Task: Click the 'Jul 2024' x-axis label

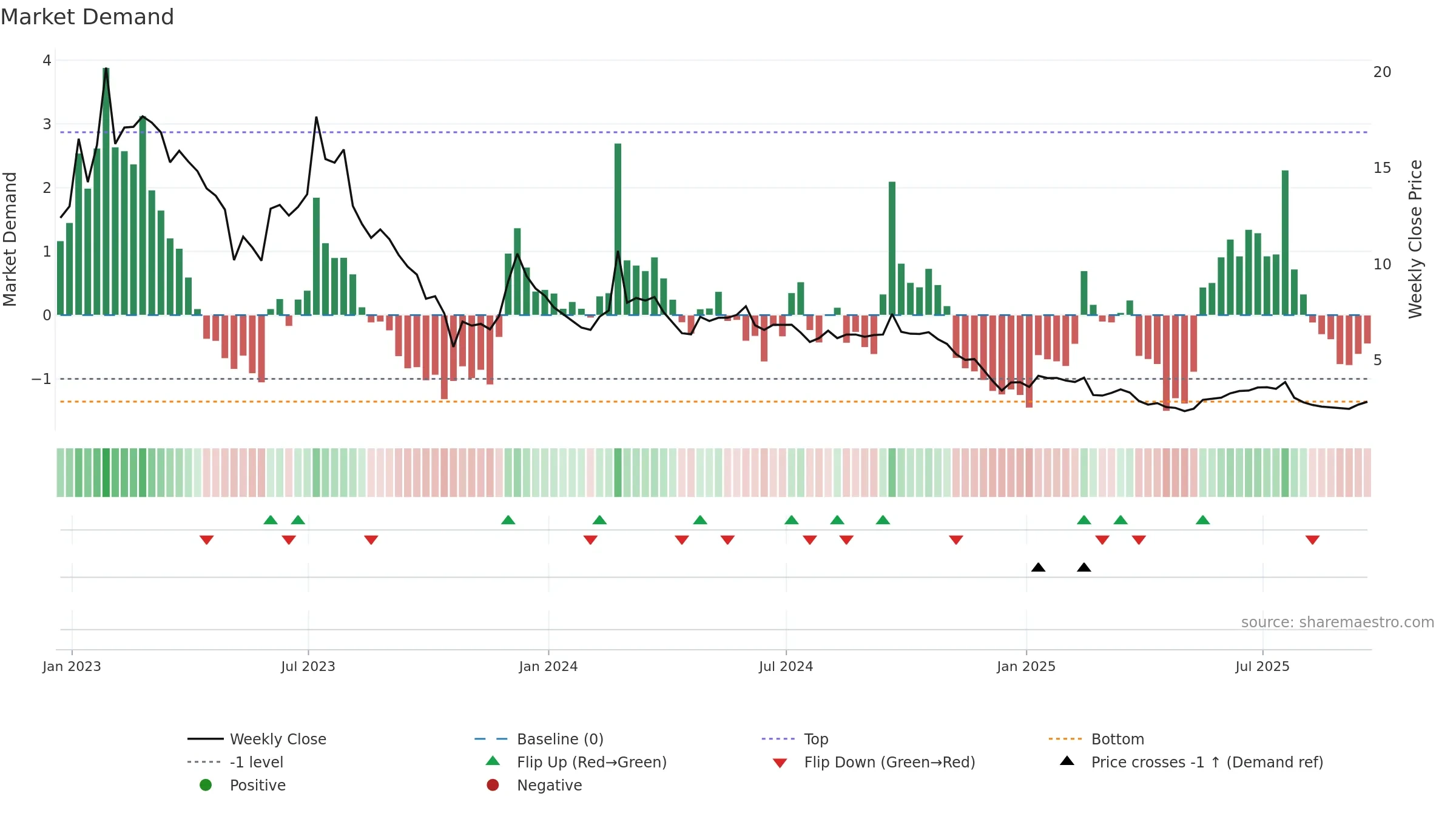Action: pos(786,666)
